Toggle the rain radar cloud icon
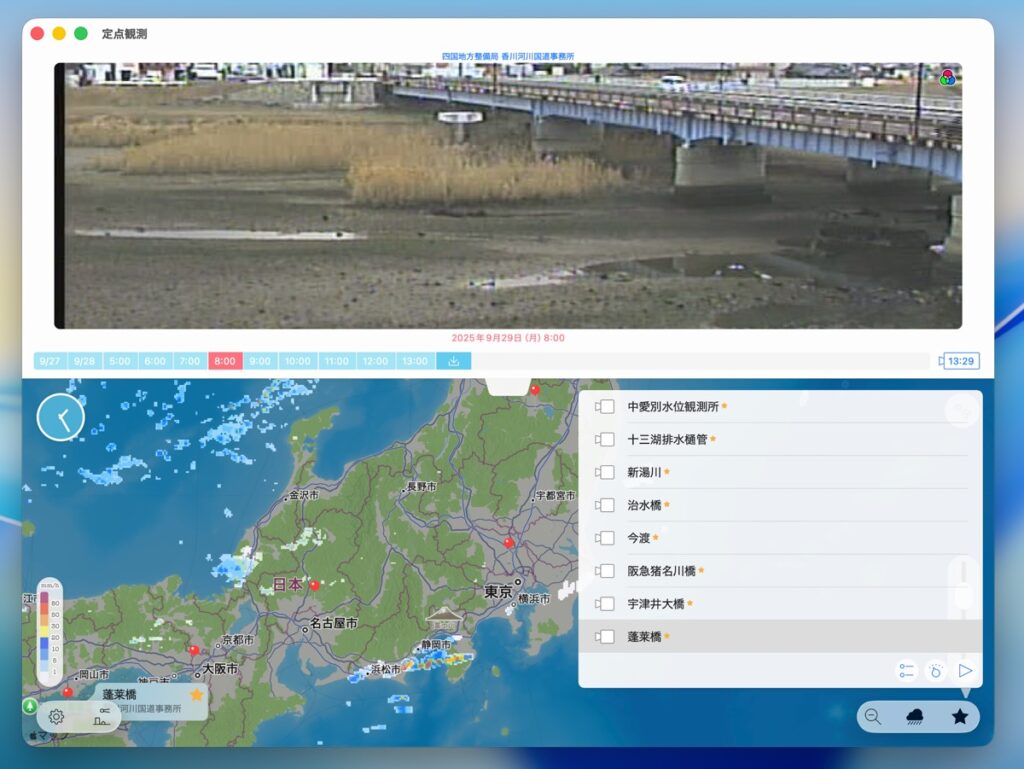Image resolution: width=1024 pixels, height=769 pixels. point(915,716)
